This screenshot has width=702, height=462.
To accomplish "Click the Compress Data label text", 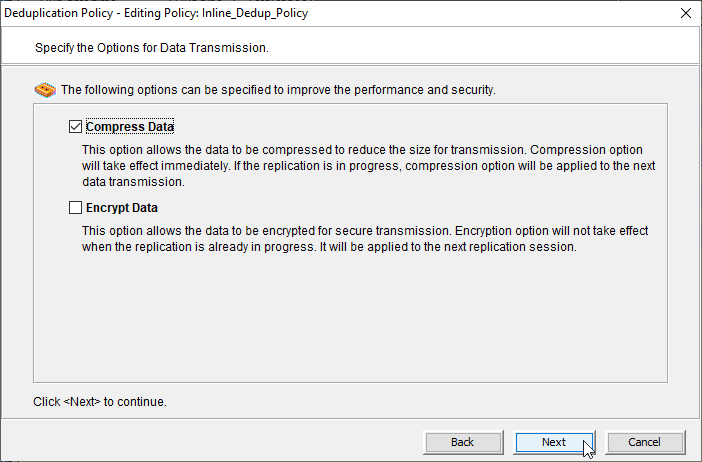I will [x=130, y=127].
